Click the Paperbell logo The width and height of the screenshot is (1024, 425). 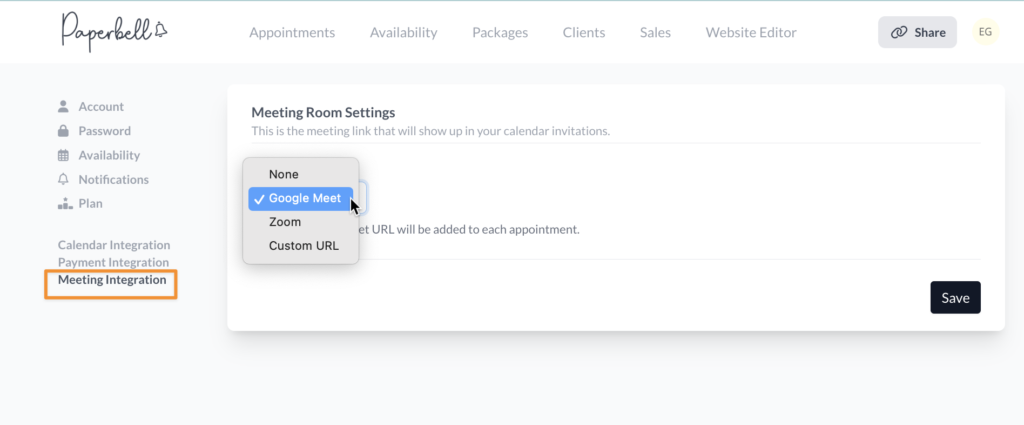click(x=113, y=32)
